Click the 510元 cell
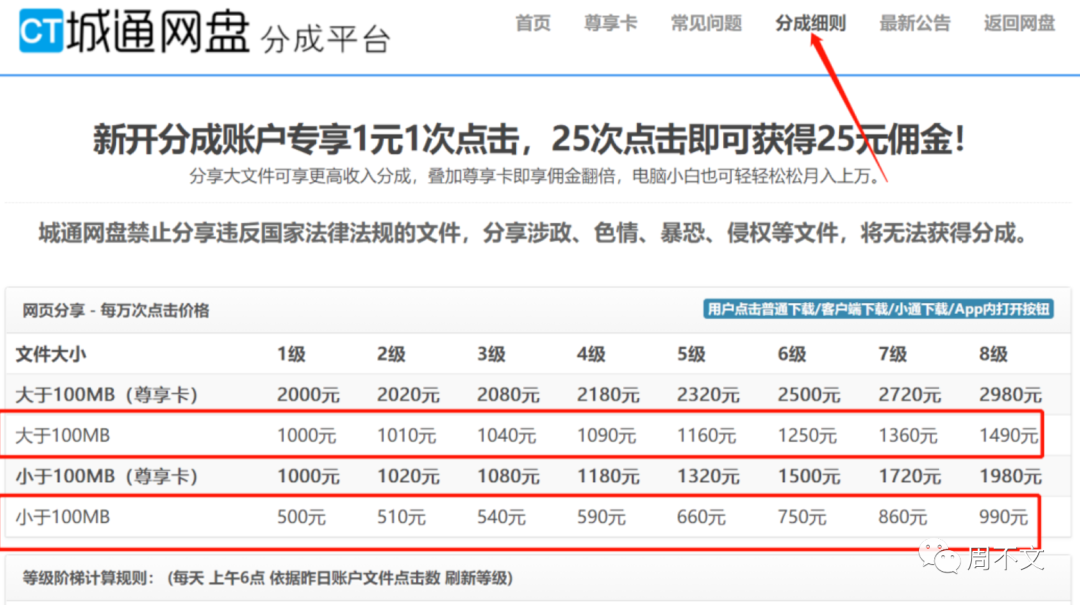 401,517
